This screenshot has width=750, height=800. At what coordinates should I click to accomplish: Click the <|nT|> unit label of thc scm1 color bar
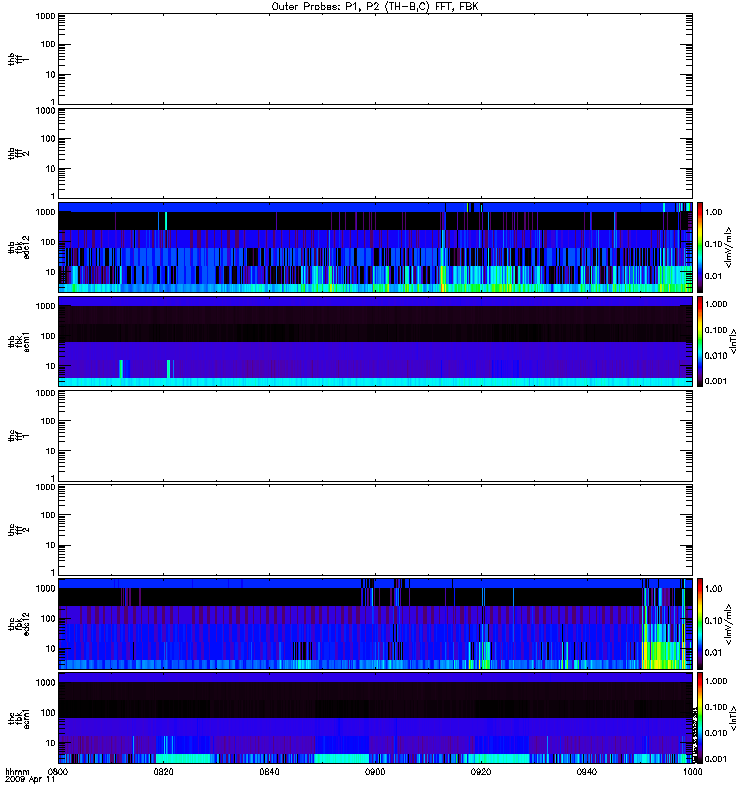734,718
